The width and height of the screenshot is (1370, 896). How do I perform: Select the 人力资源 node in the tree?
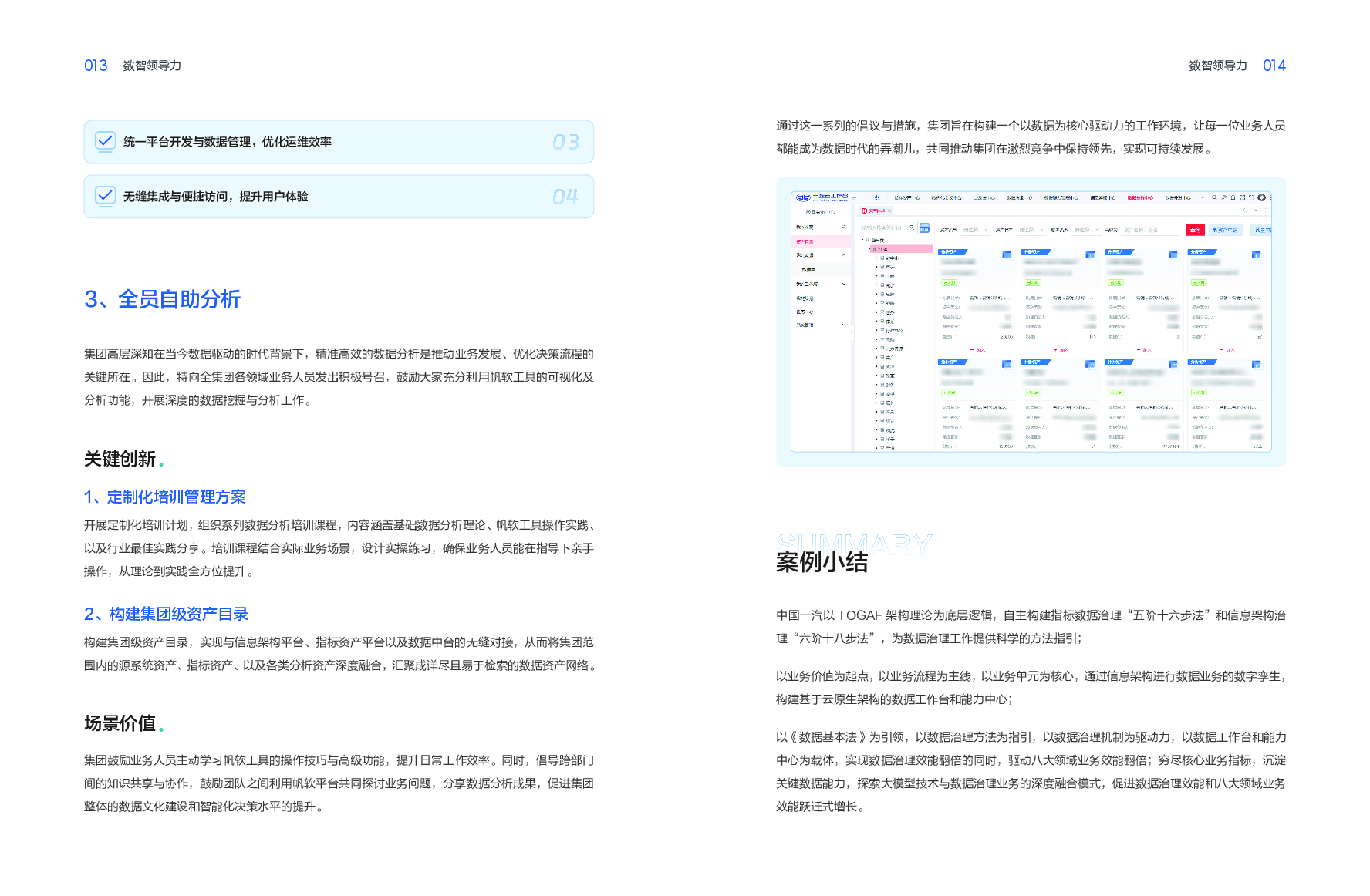coord(893,349)
